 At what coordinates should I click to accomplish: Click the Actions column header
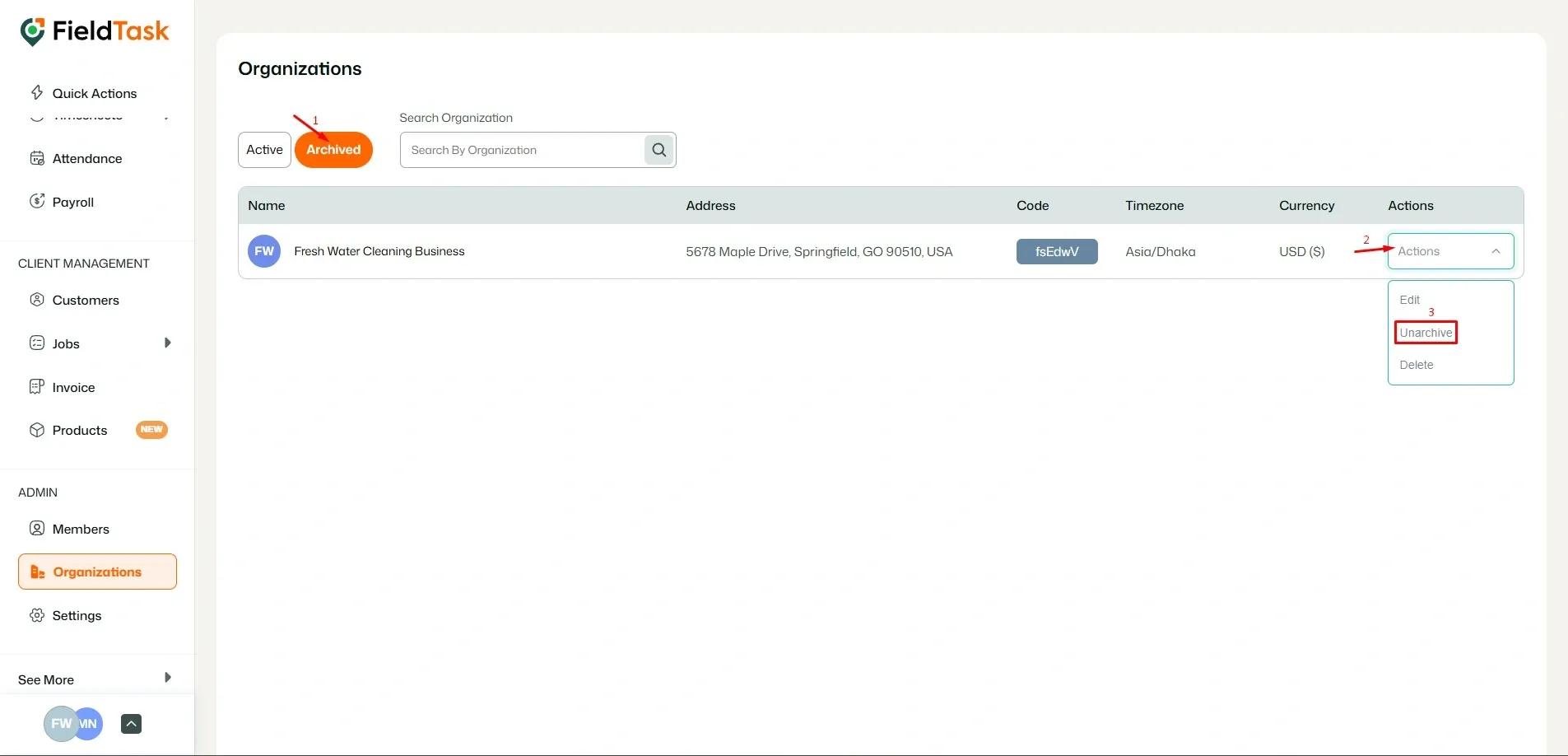point(1411,206)
